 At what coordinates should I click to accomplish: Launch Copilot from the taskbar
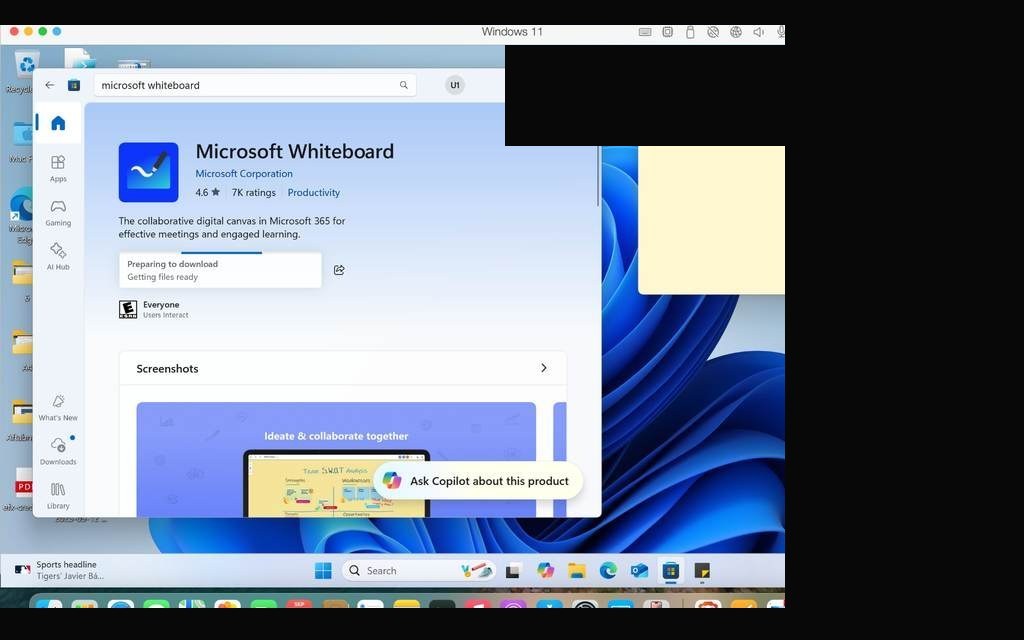click(545, 571)
